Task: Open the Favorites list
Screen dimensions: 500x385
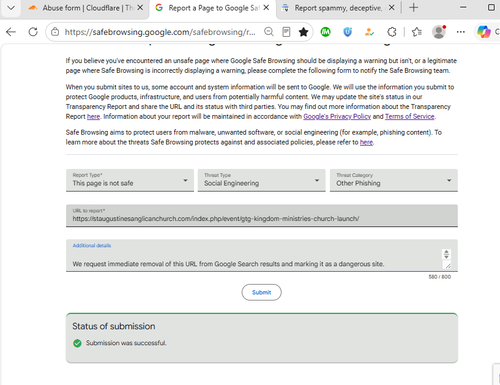Action: pos(417,32)
